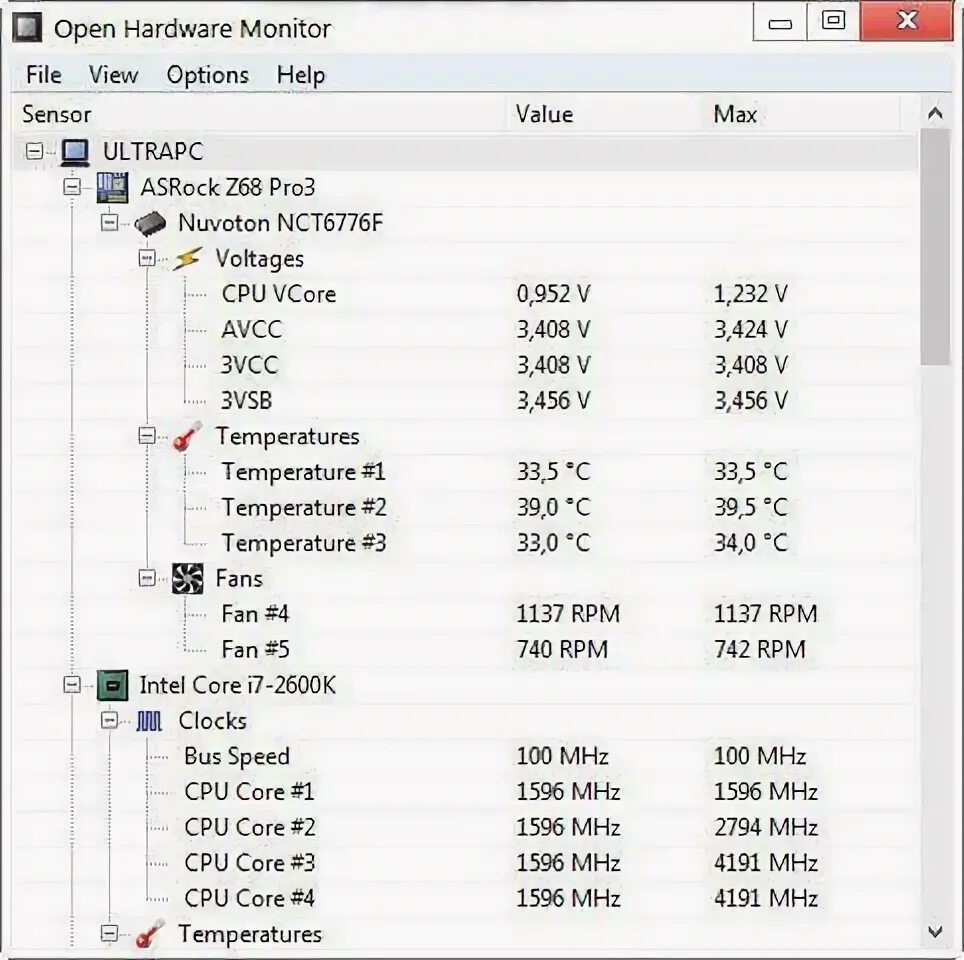The image size is (964, 960).
Task: Click the Max column header
Action: (x=802, y=114)
